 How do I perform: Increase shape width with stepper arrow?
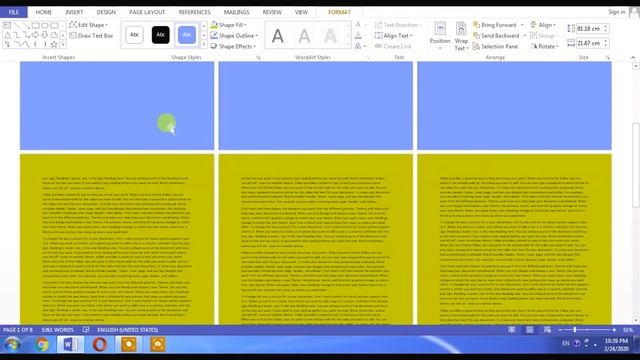click(606, 41)
